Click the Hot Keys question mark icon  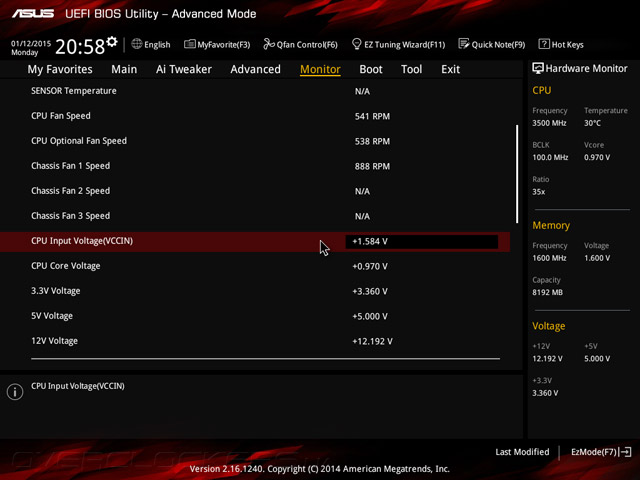pyautogui.click(x=544, y=44)
